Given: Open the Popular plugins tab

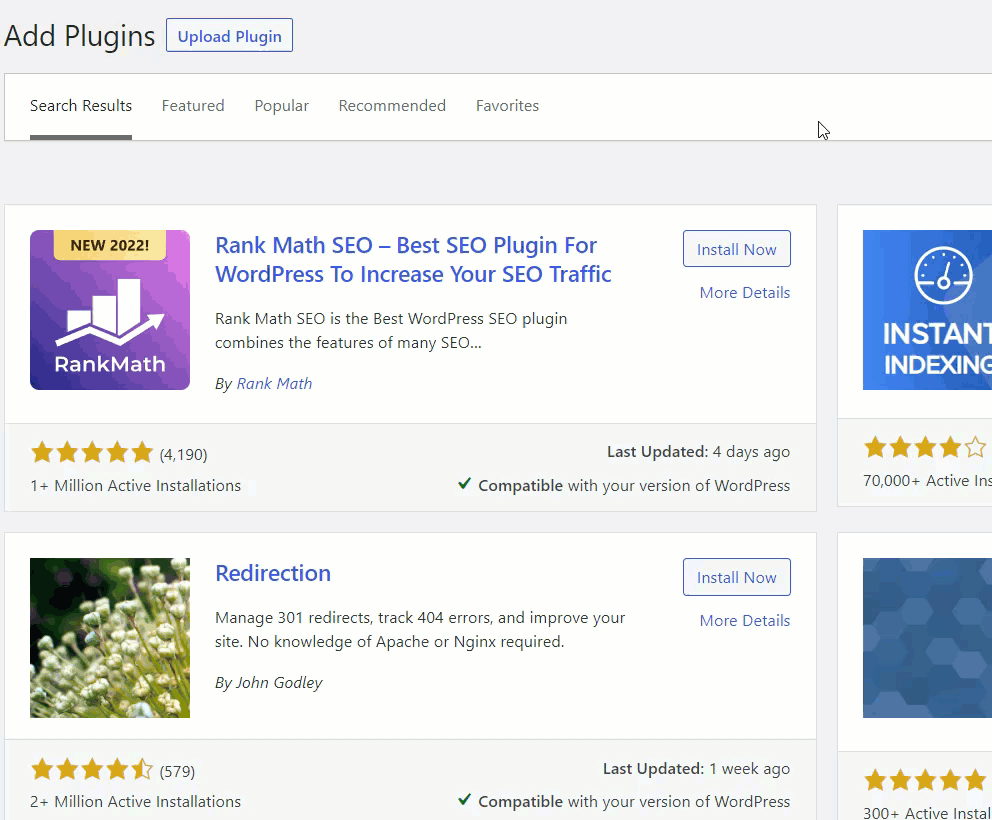Looking at the screenshot, I should (x=281, y=106).
